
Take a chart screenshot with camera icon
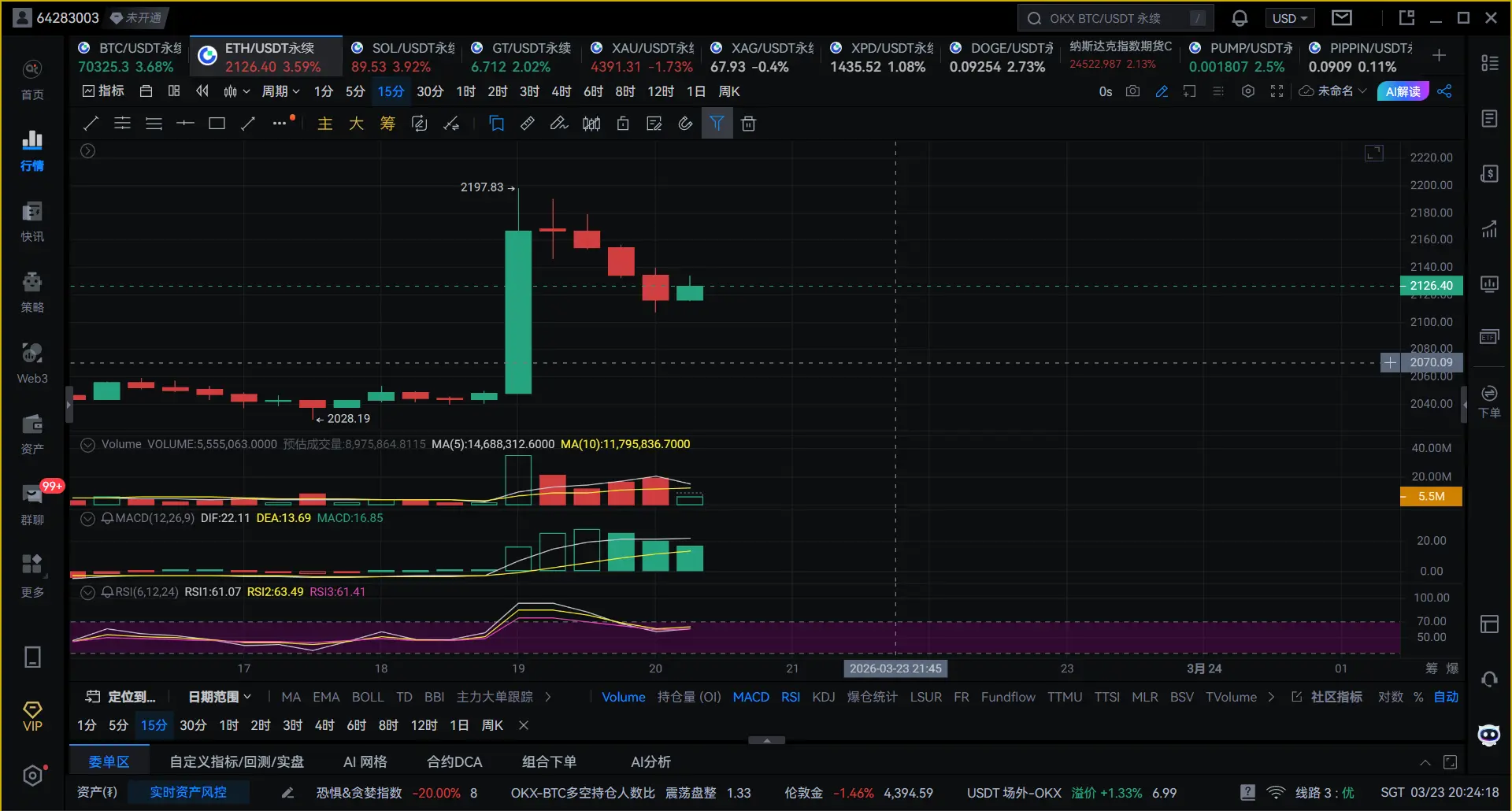pos(1132,91)
